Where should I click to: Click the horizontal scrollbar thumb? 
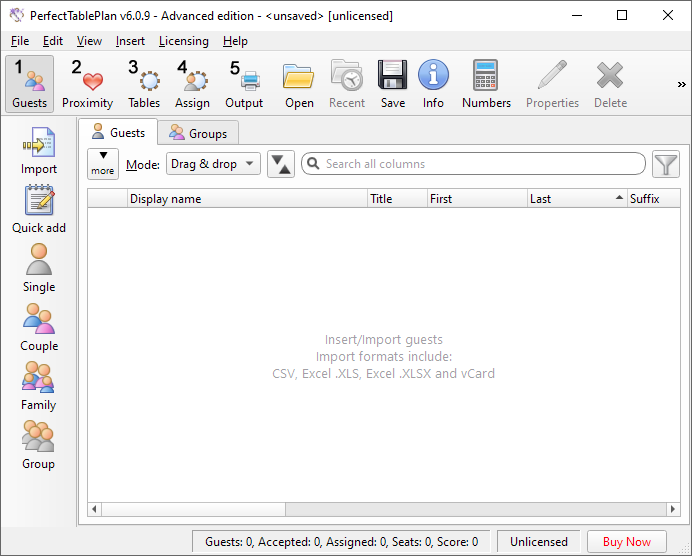click(193, 509)
